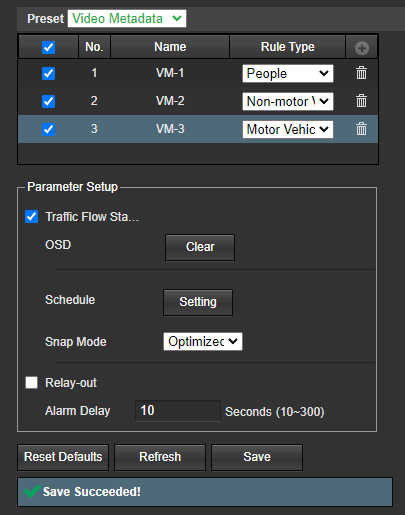Open the Snap Mode Optimized dropdown
405x515 pixels.
click(x=203, y=341)
